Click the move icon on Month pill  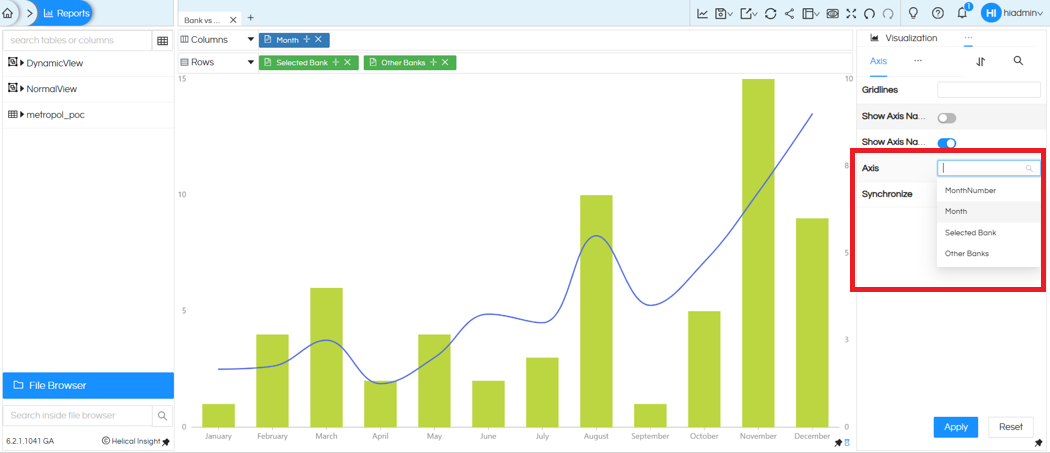pyautogui.click(x=307, y=40)
